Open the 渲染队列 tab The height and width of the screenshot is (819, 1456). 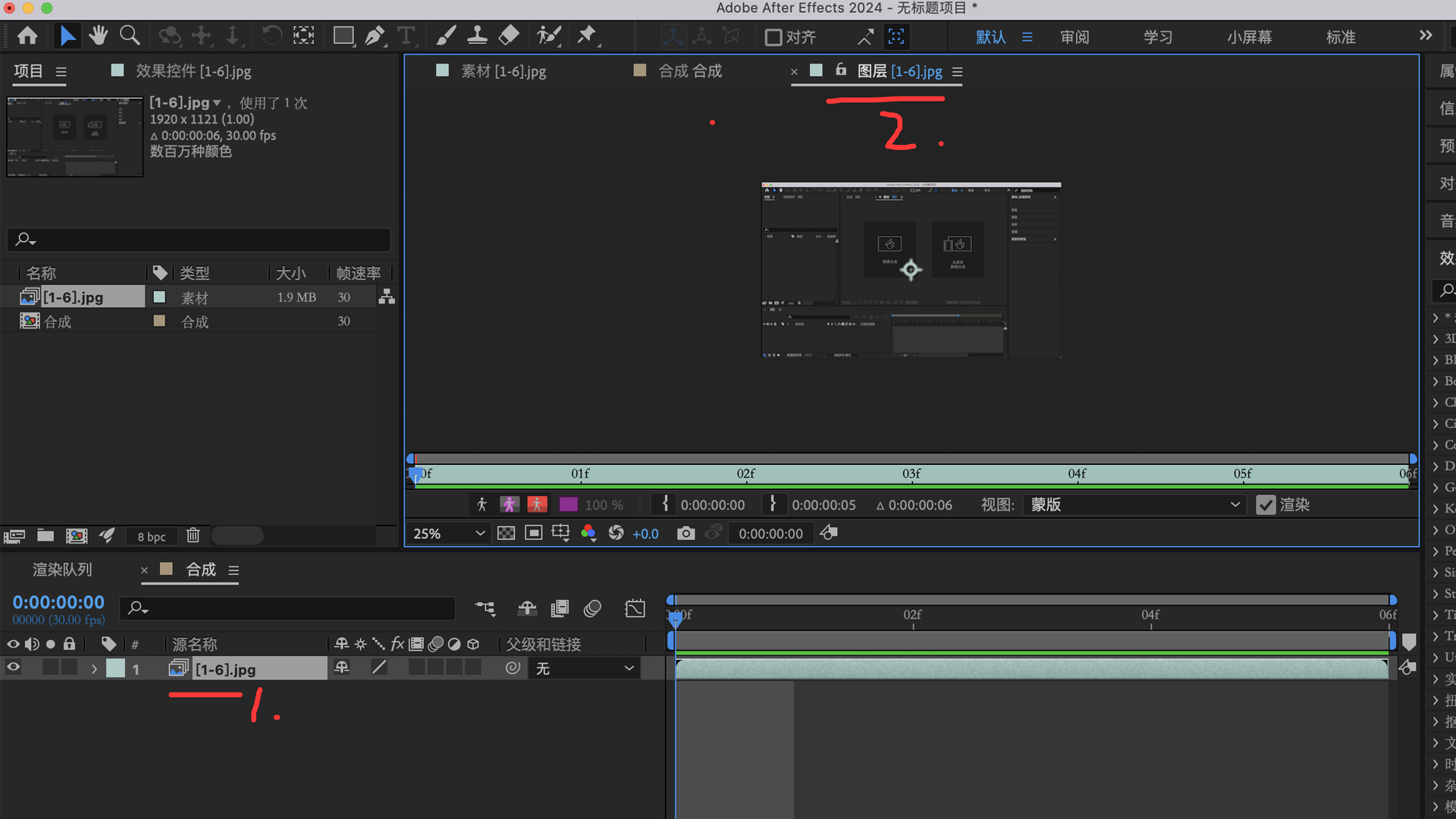tap(62, 570)
